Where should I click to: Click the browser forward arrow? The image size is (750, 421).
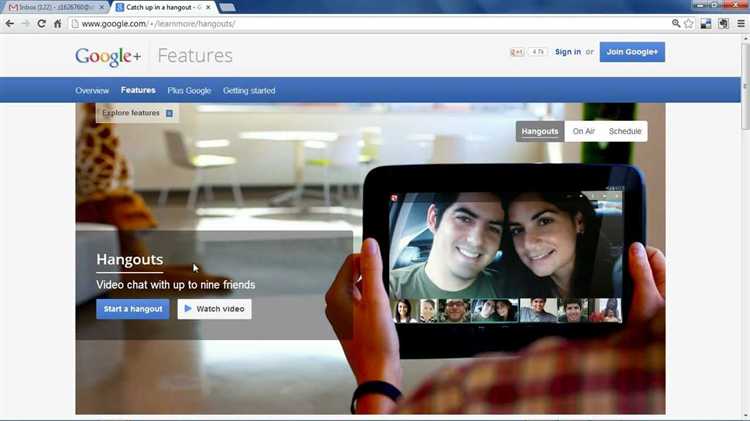click(25, 23)
